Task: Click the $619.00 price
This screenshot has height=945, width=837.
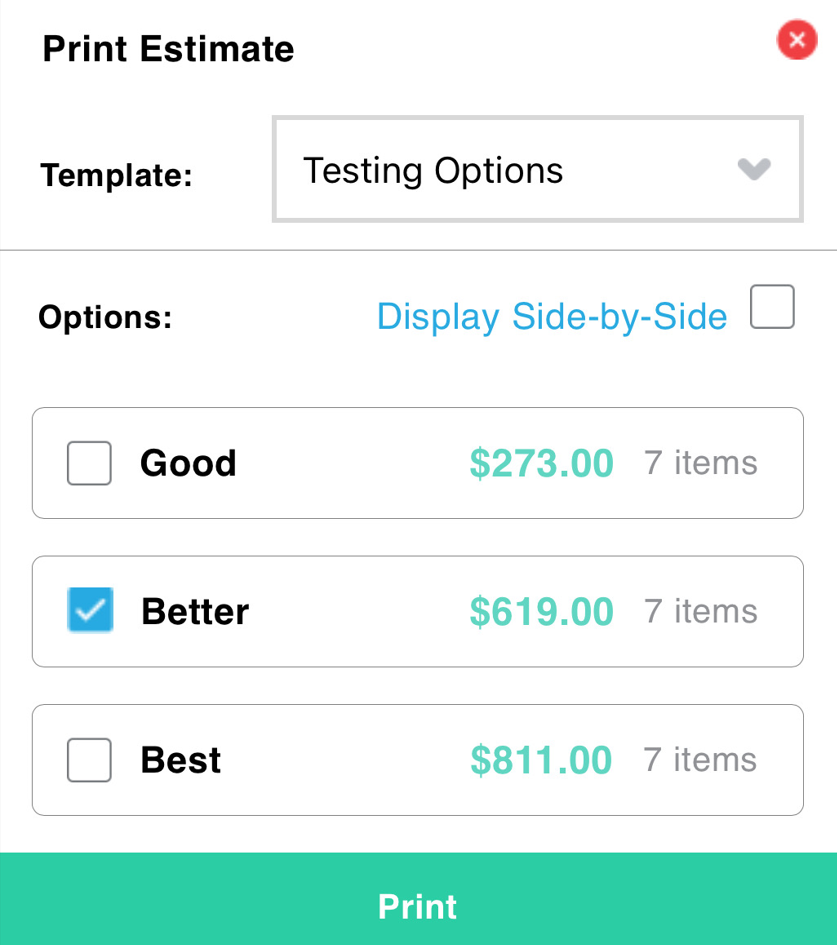Action: tap(541, 611)
